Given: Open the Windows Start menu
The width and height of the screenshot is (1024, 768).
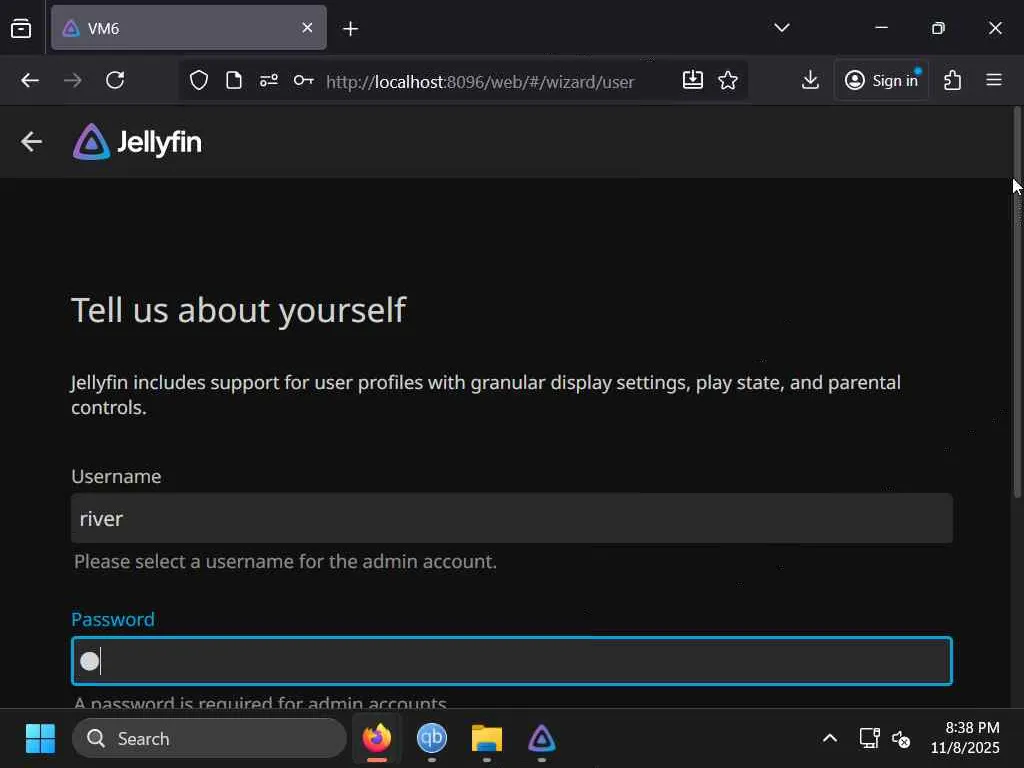Looking at the screenshot, I should click(40, 739).
